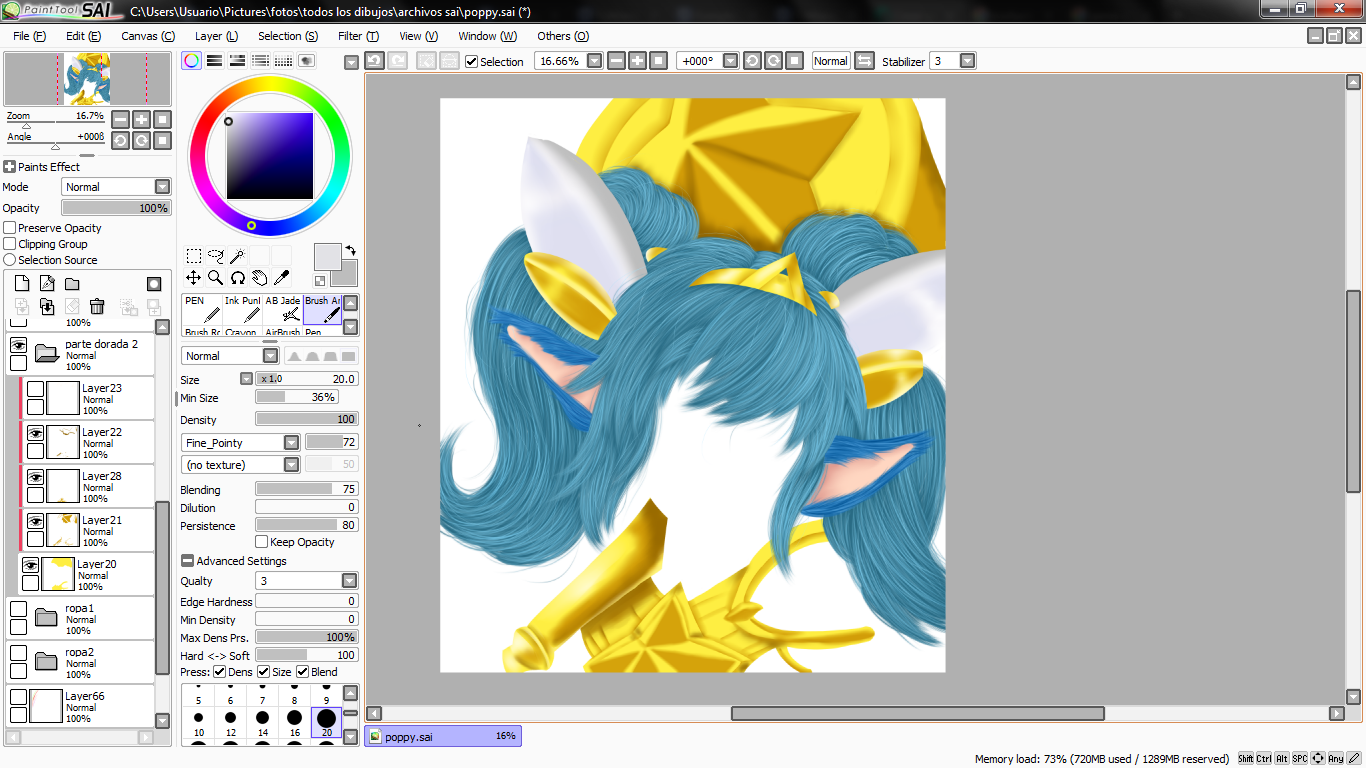The width and height of the screenshot is (1366, 768).
Task: Adjust the layer Opacity slider
Action: point(116,208)
